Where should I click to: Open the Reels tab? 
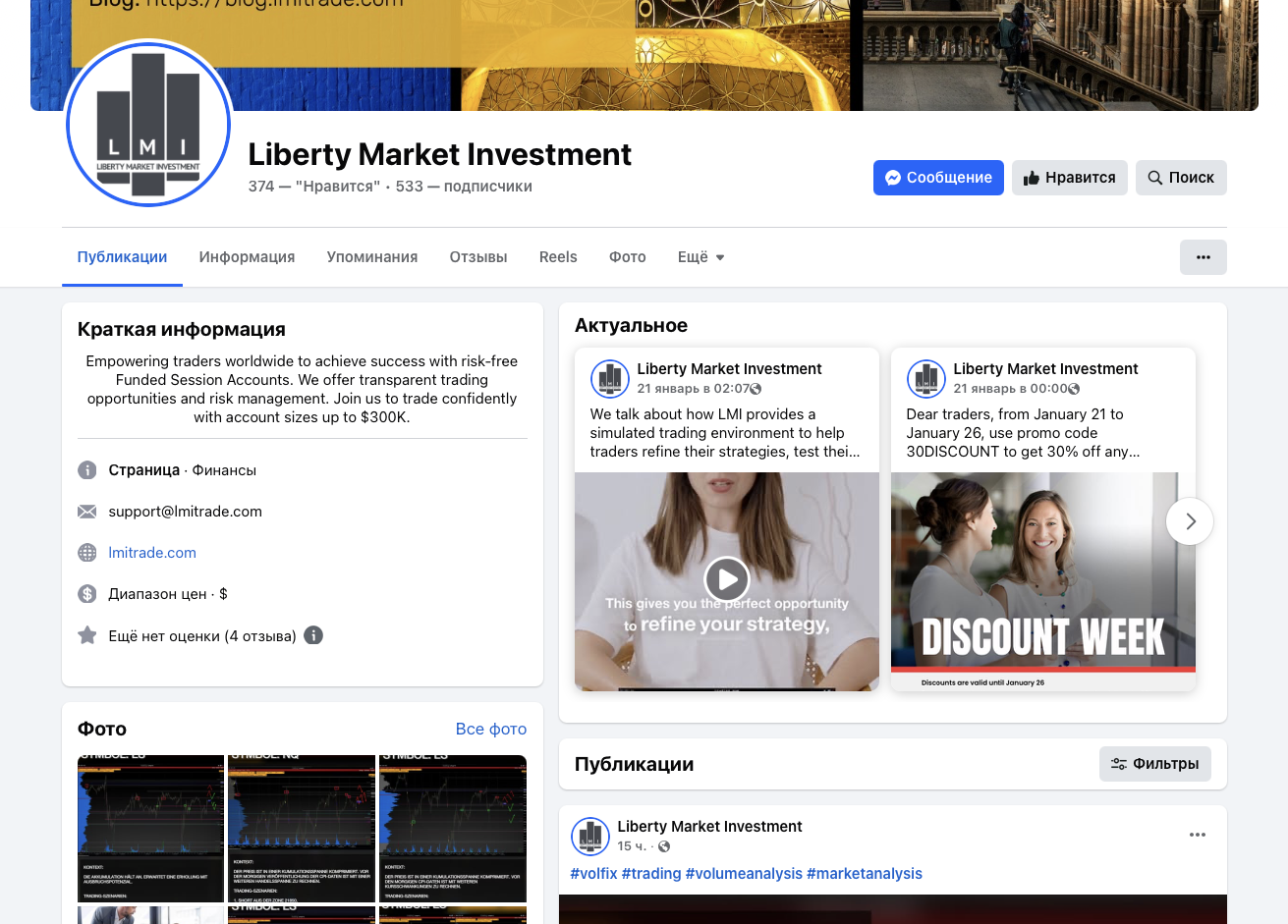(x=558, y=257)
